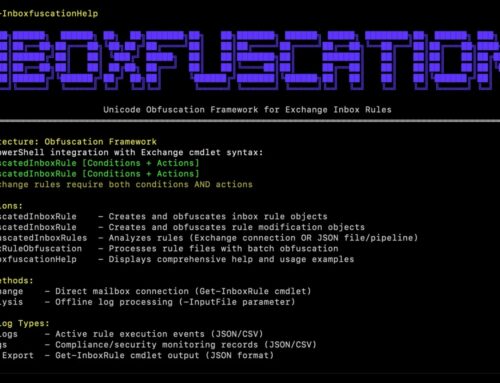Click "Creates and obfuscates rule modification objects"

237,227
